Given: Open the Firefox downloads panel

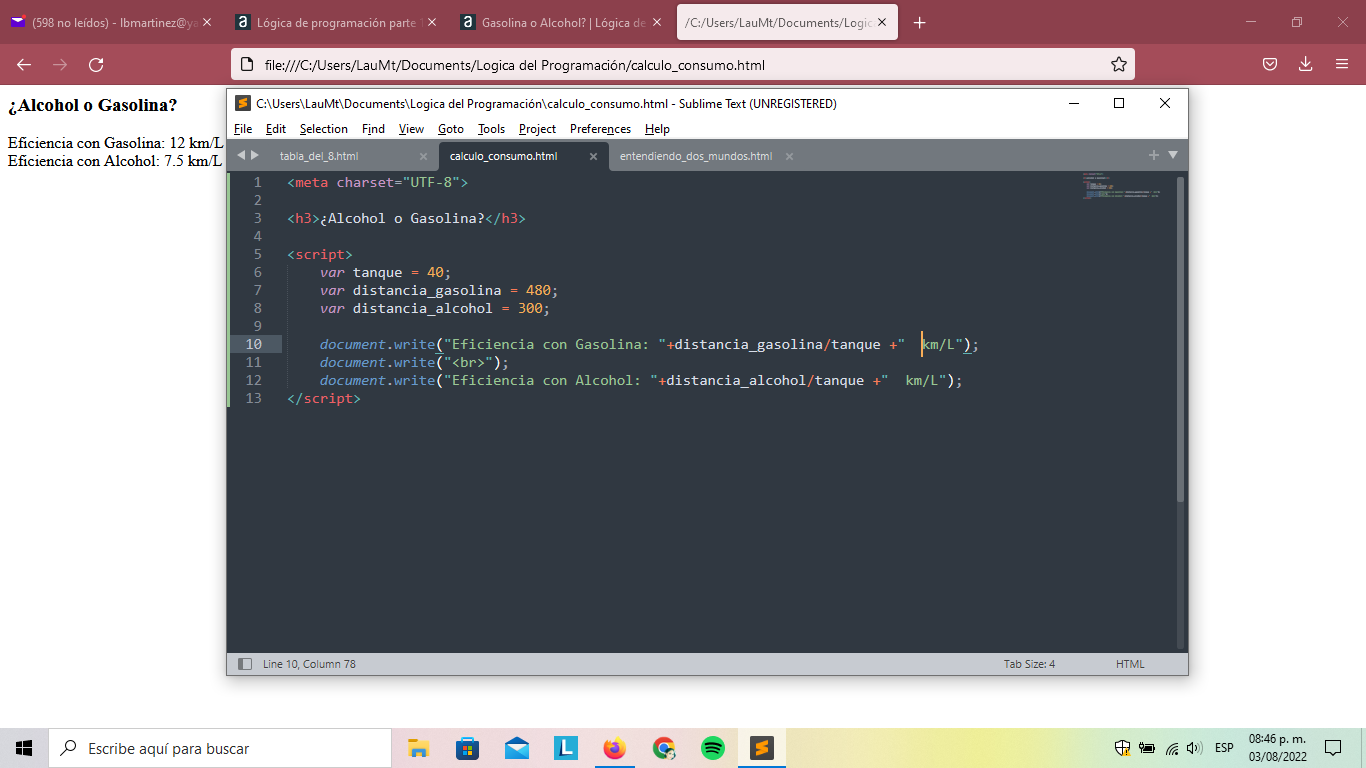Looking at the screenshot, I should pyautogui.click(x=1305, y=65).
